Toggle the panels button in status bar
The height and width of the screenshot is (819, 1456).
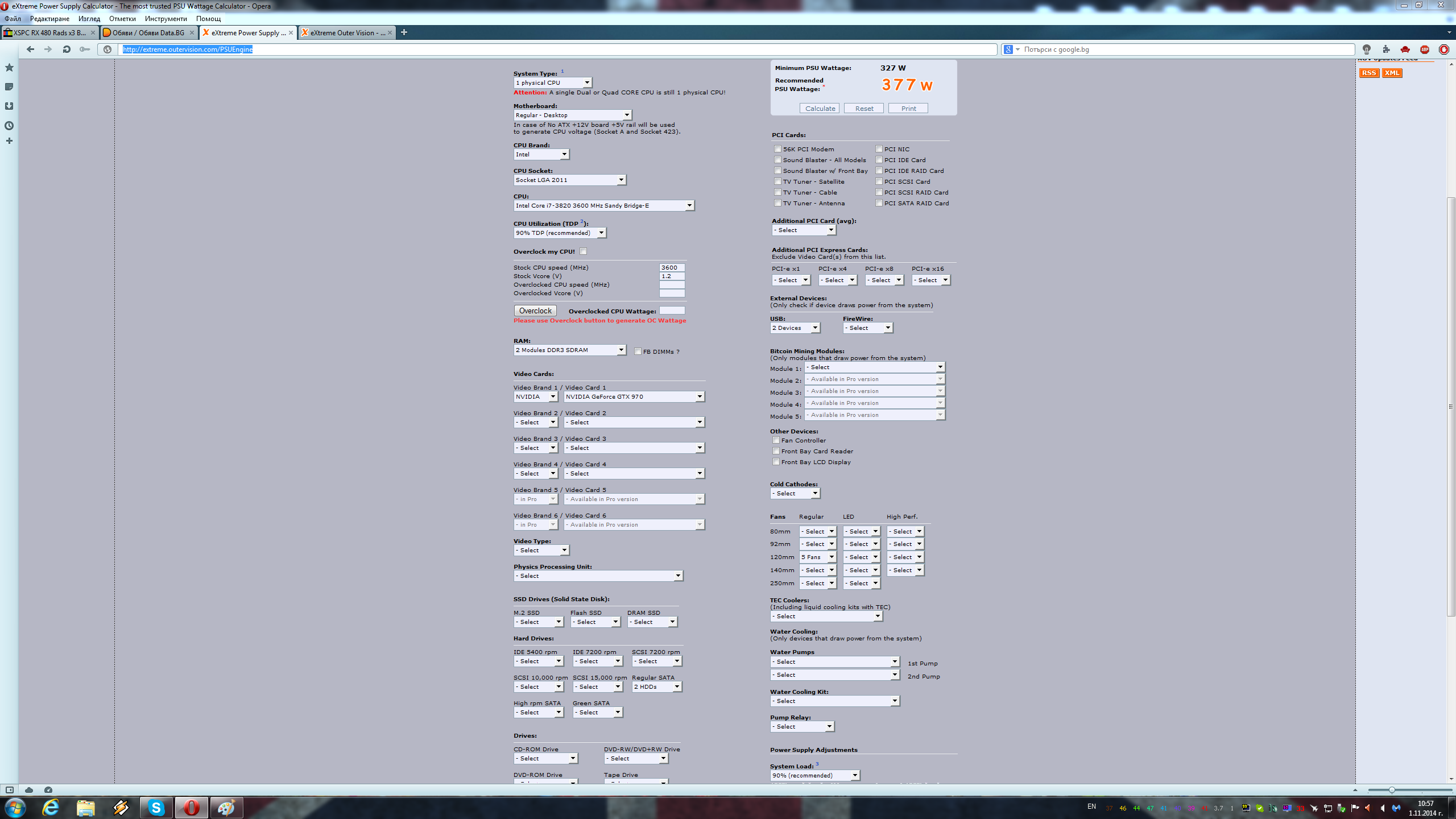coord(9,790)
